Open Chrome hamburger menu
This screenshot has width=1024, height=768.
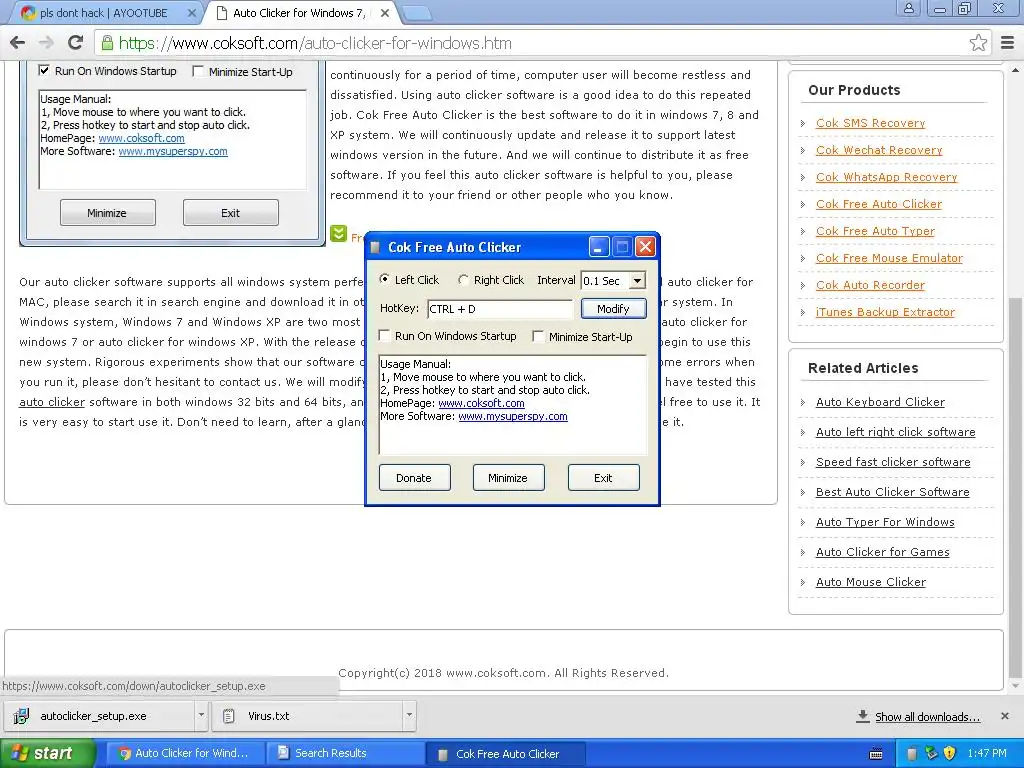[1008, 43]
